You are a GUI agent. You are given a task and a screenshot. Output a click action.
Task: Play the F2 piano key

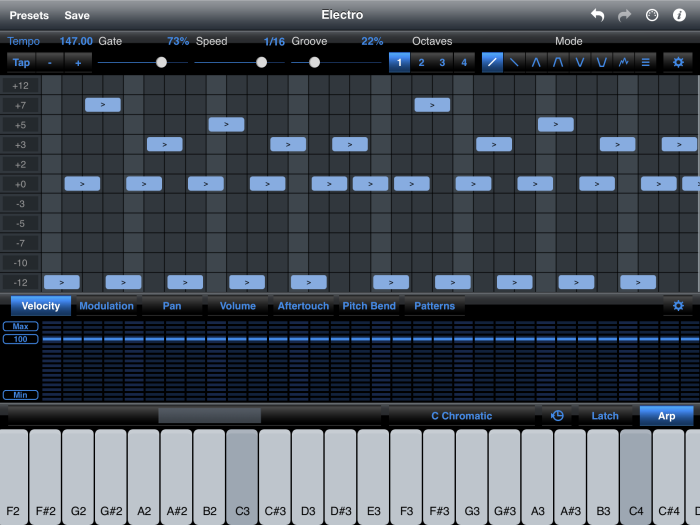(x=13, y=477)
